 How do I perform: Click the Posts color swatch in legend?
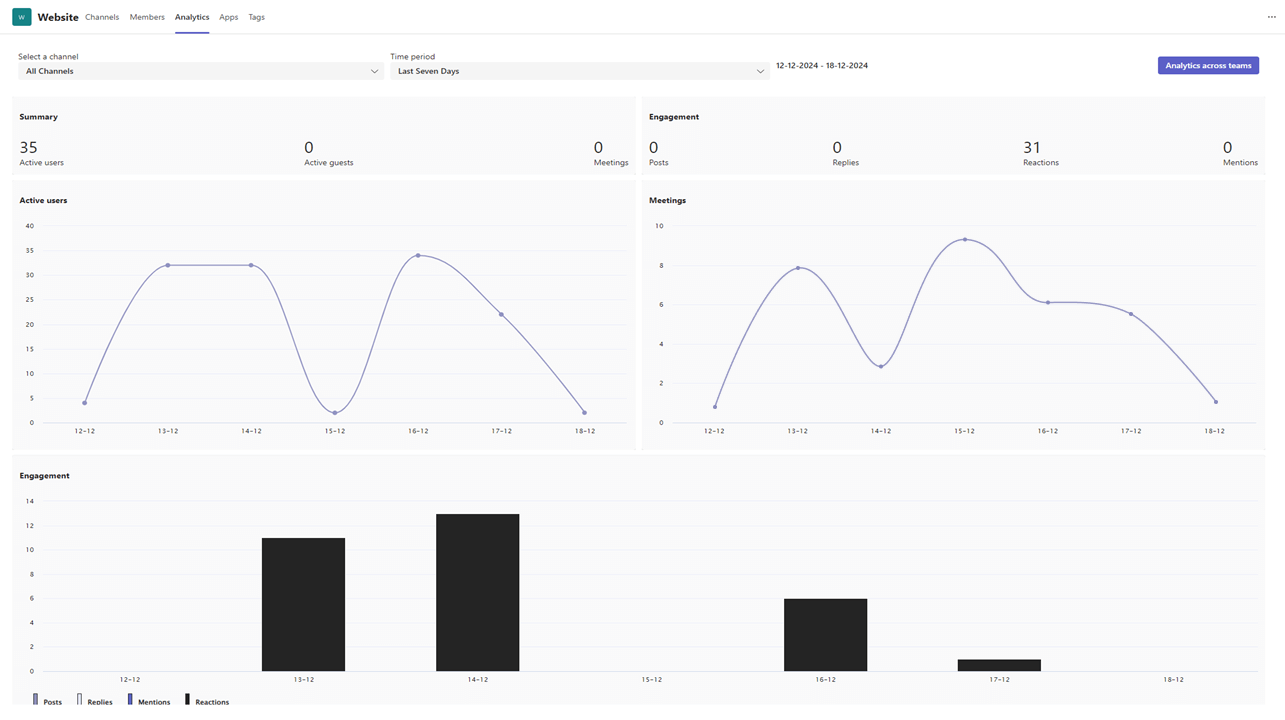tap(36, 700)
